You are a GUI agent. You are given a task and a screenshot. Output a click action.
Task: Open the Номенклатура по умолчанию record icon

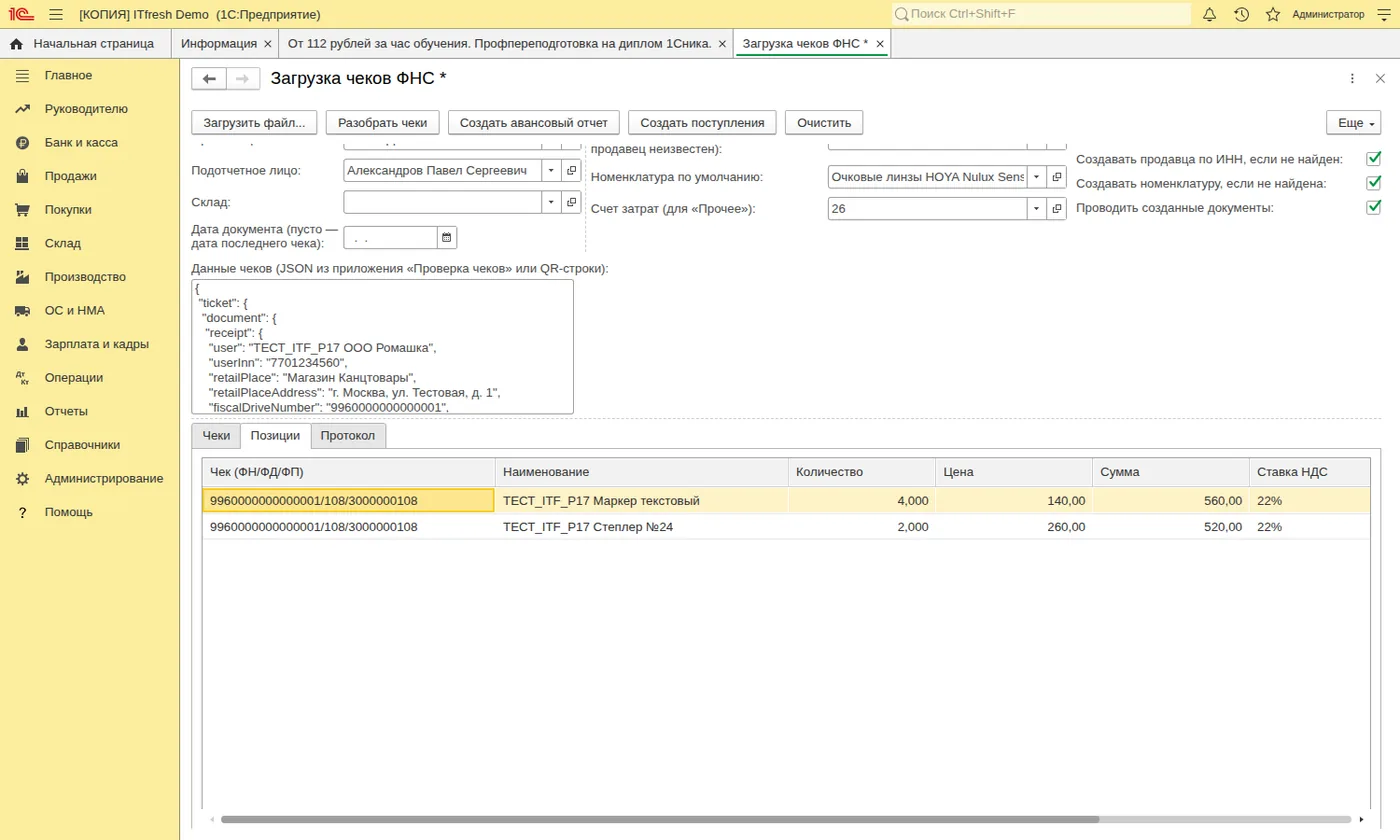pyautogui.click(x=1057, y=177)
